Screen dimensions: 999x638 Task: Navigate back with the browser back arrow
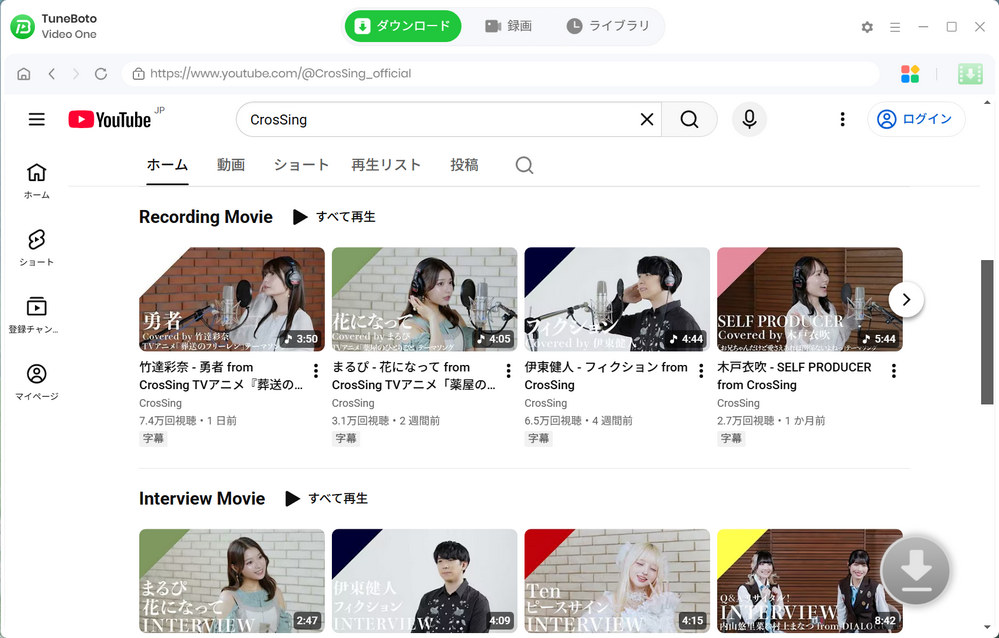coord(52,74)
